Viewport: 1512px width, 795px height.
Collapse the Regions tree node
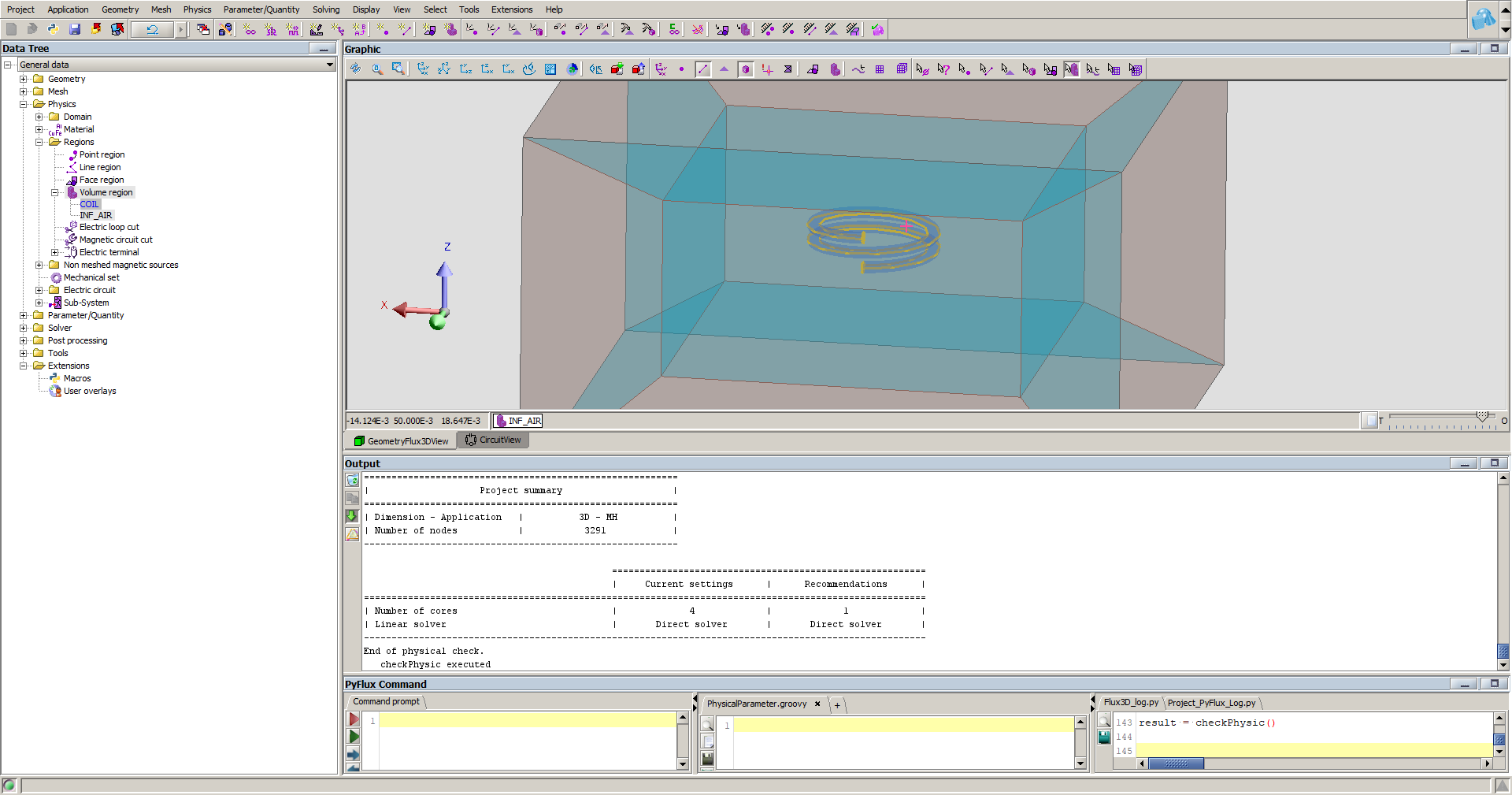click(x=39, y=142)
